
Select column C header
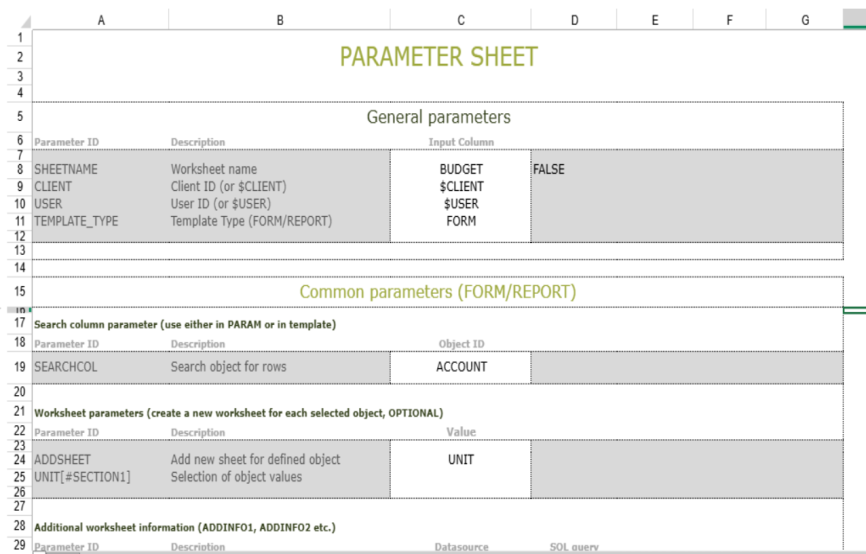click(461, 20)
